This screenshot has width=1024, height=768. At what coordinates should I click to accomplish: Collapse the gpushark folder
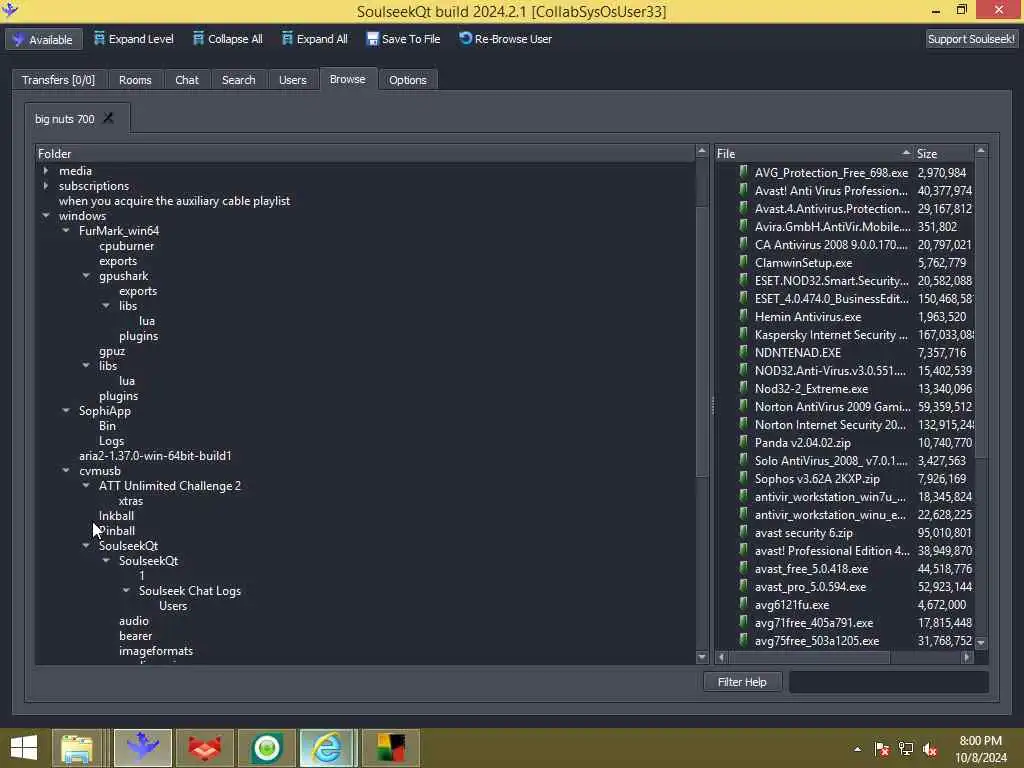tap(86, 276)
